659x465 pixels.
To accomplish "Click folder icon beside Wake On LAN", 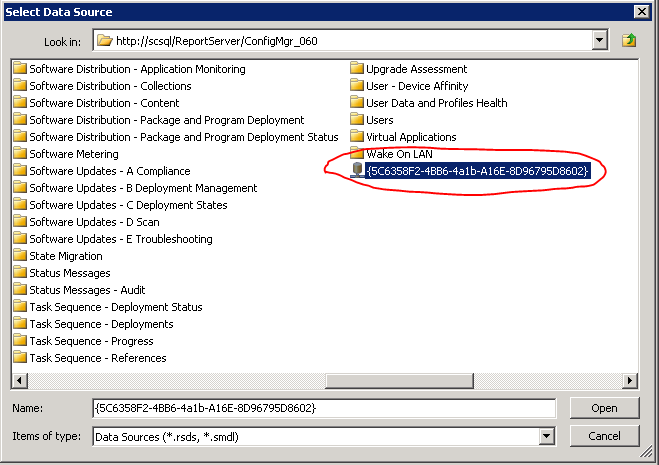I will tap(357, 153).
